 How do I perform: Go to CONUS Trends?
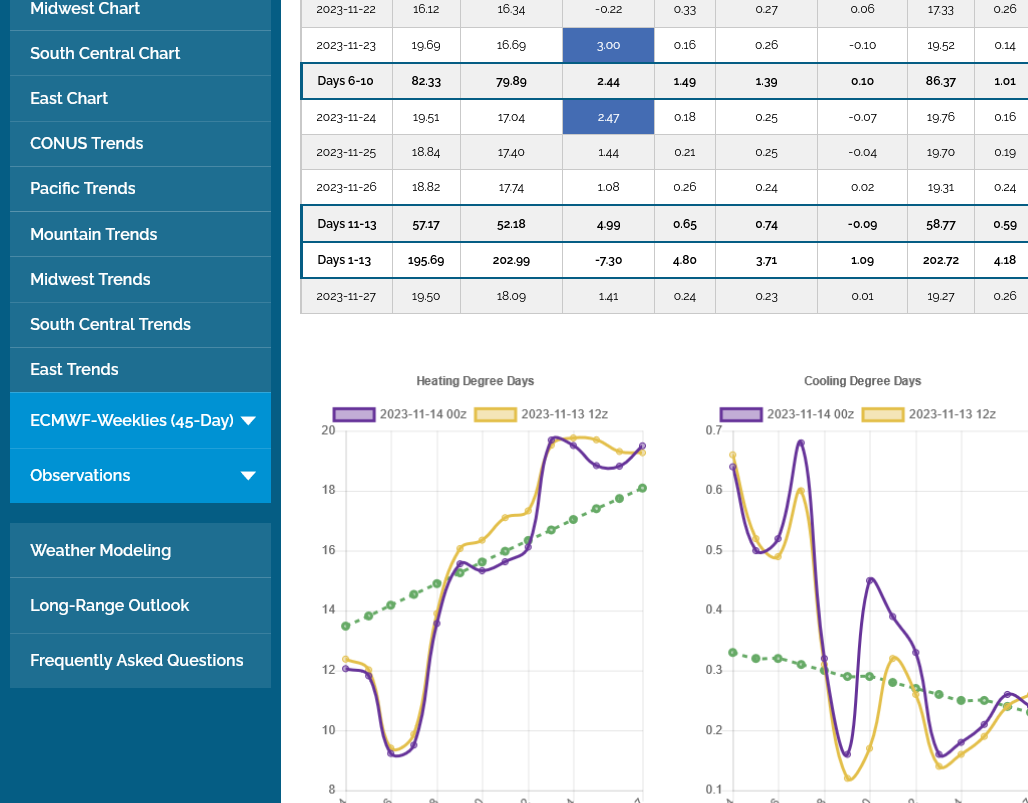tap(86, 143)
